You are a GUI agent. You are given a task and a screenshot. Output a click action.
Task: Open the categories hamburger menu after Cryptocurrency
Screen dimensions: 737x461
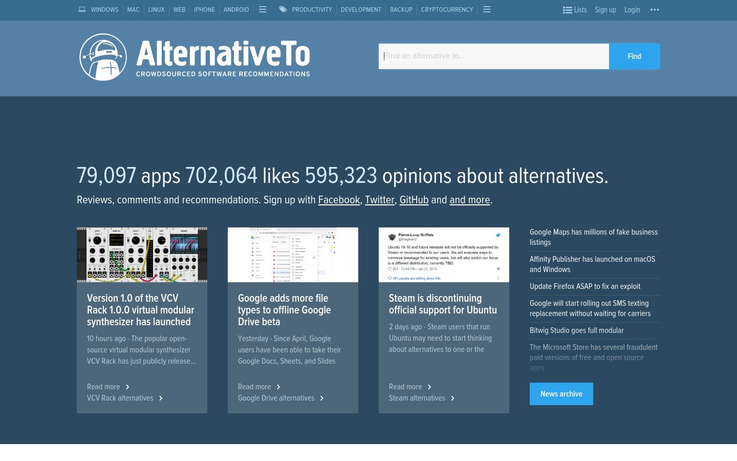(487, 9)
